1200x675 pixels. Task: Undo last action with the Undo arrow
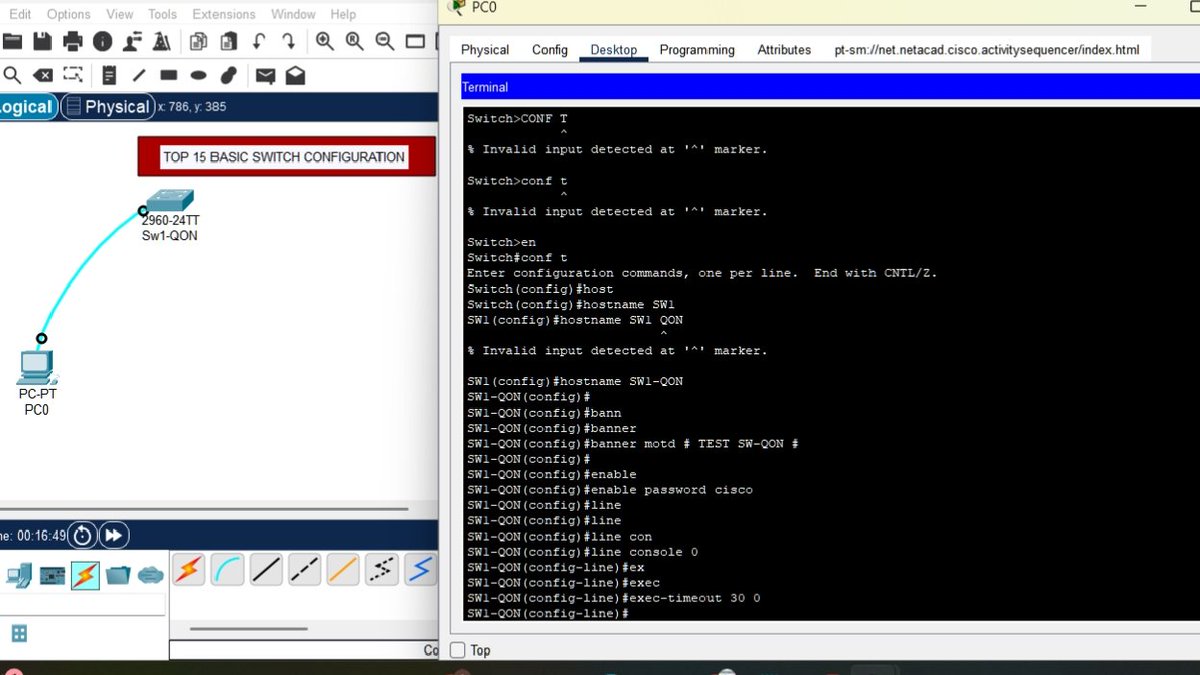[259, 41]
